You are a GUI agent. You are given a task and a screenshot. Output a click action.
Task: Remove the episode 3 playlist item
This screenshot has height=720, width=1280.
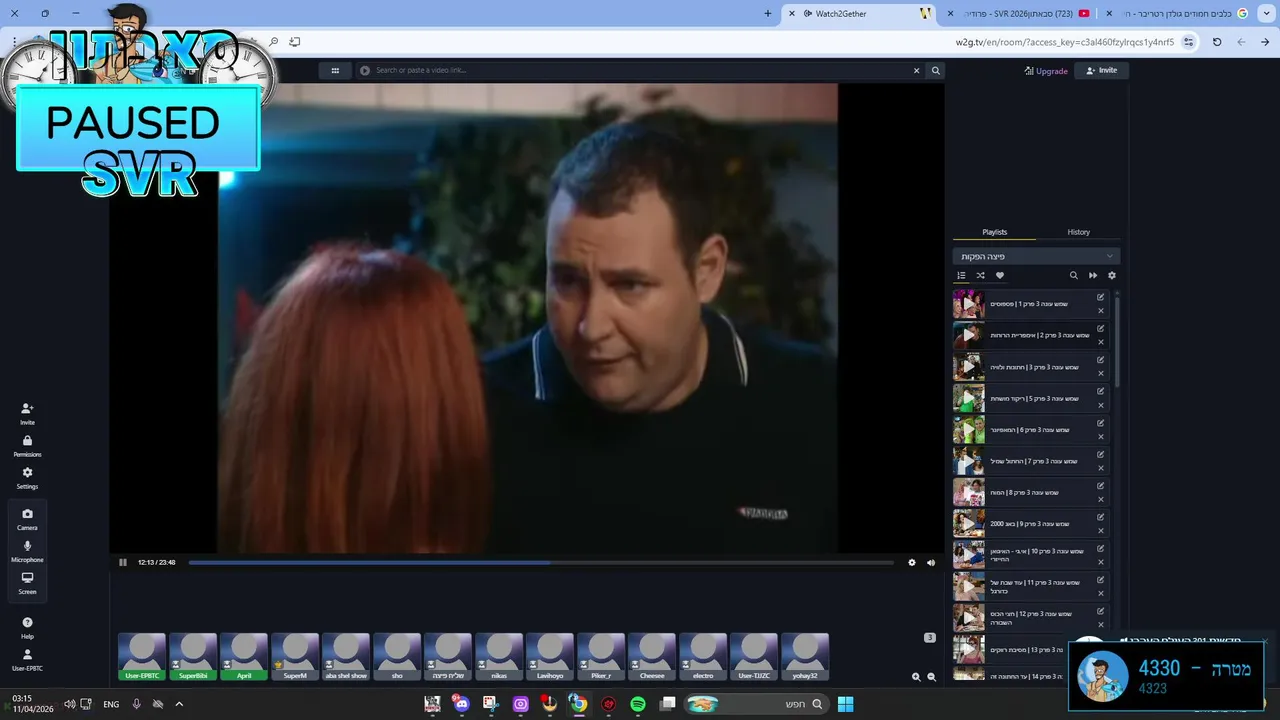tap(1101, 373)
